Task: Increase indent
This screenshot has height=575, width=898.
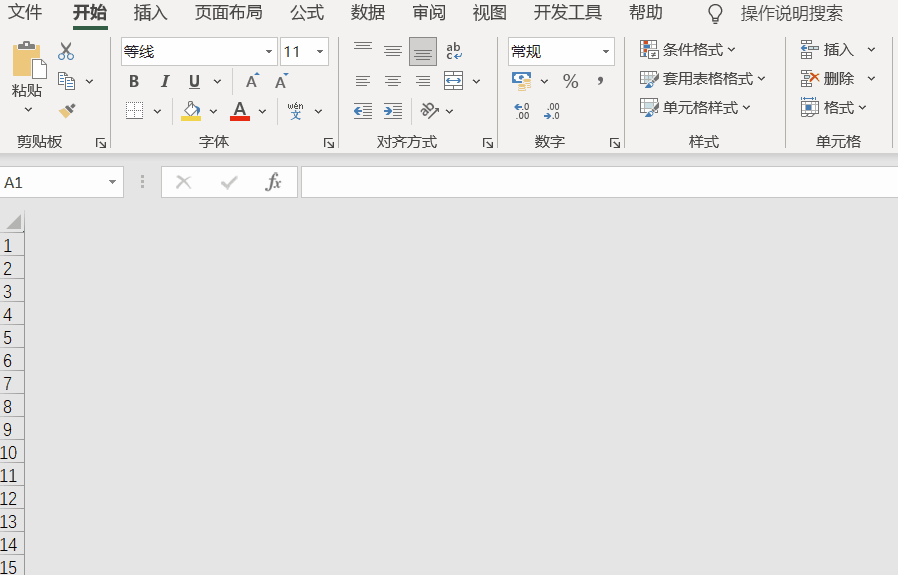Action: (x=393, y=111)
